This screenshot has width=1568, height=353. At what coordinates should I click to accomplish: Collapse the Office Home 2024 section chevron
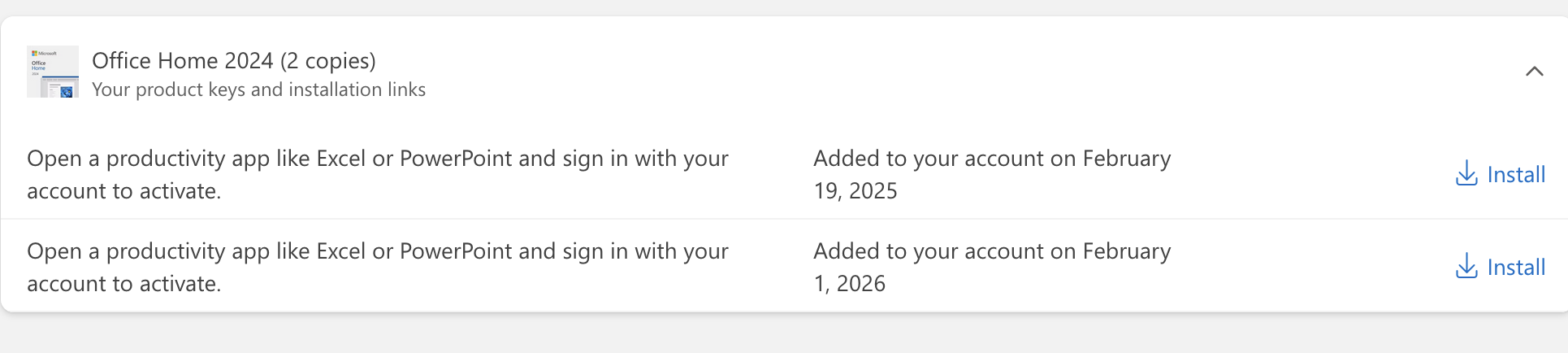[1534, 72]
